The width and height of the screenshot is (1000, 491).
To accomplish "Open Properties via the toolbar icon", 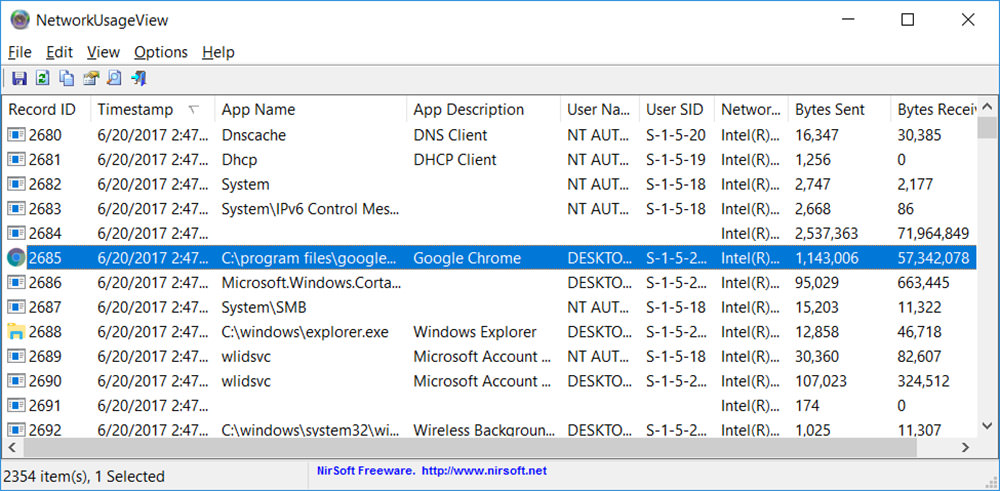I will (x=91, y=78).
